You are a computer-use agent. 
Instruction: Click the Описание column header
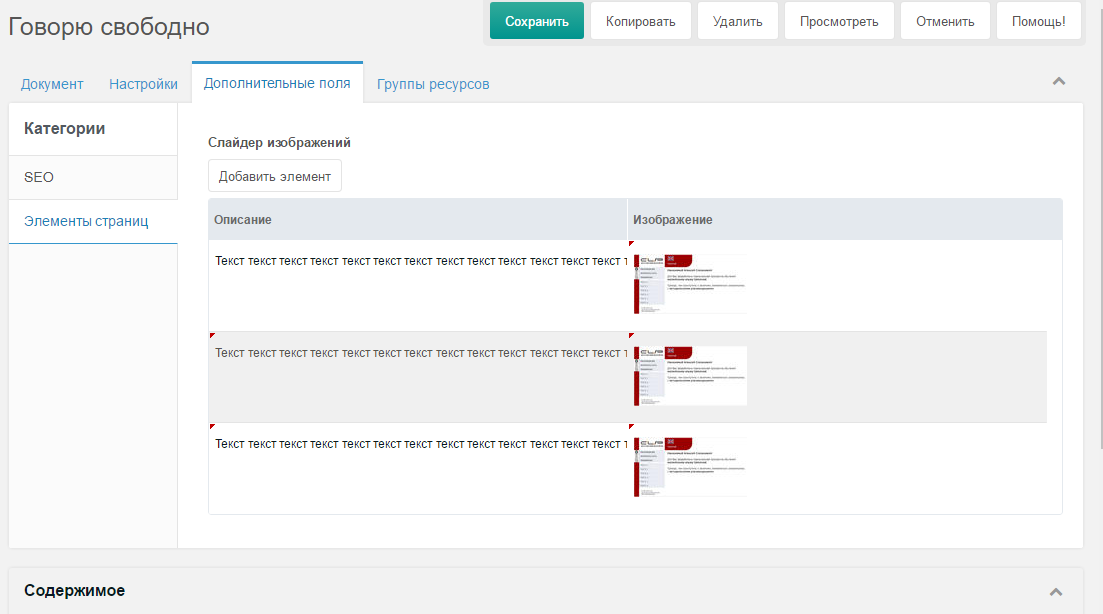[417, 219]
